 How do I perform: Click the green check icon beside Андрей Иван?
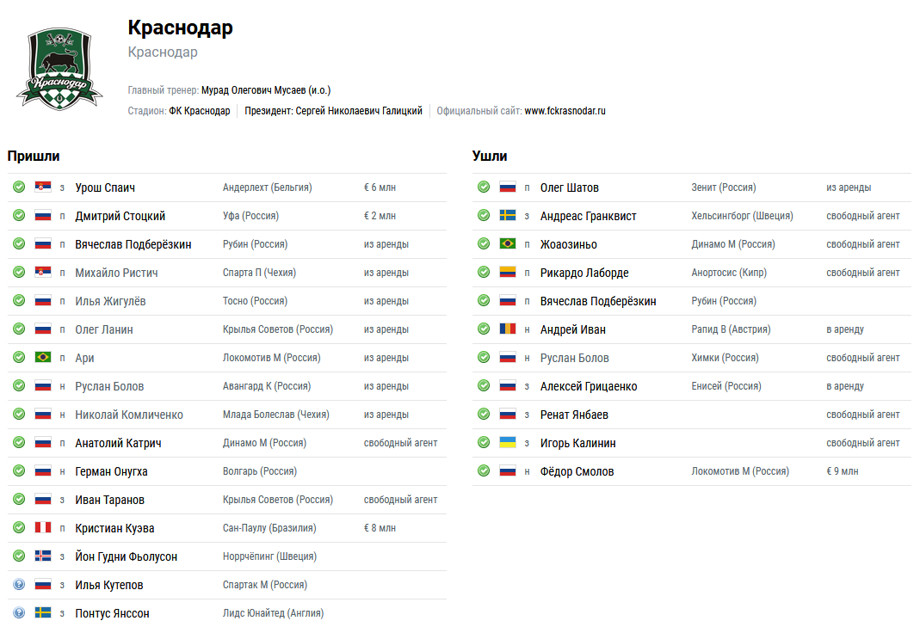(483, 329)
